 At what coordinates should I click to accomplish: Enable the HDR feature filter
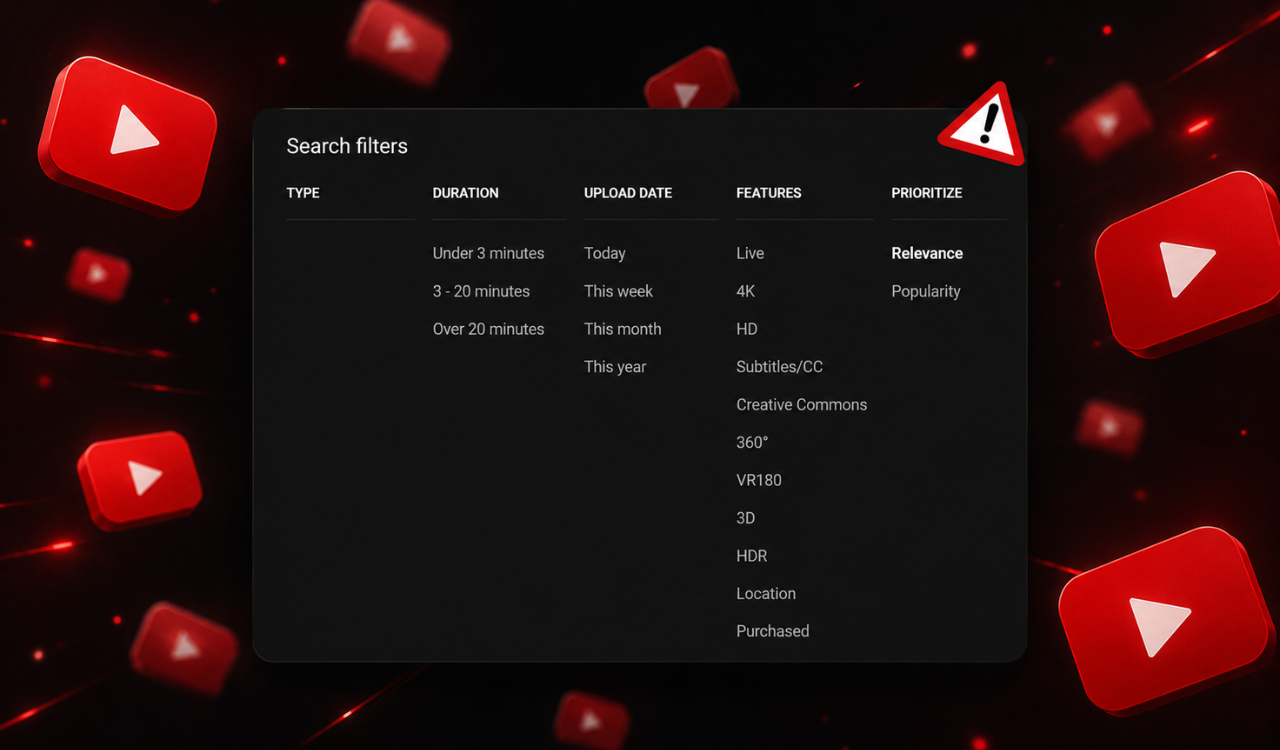coord(752,557)
